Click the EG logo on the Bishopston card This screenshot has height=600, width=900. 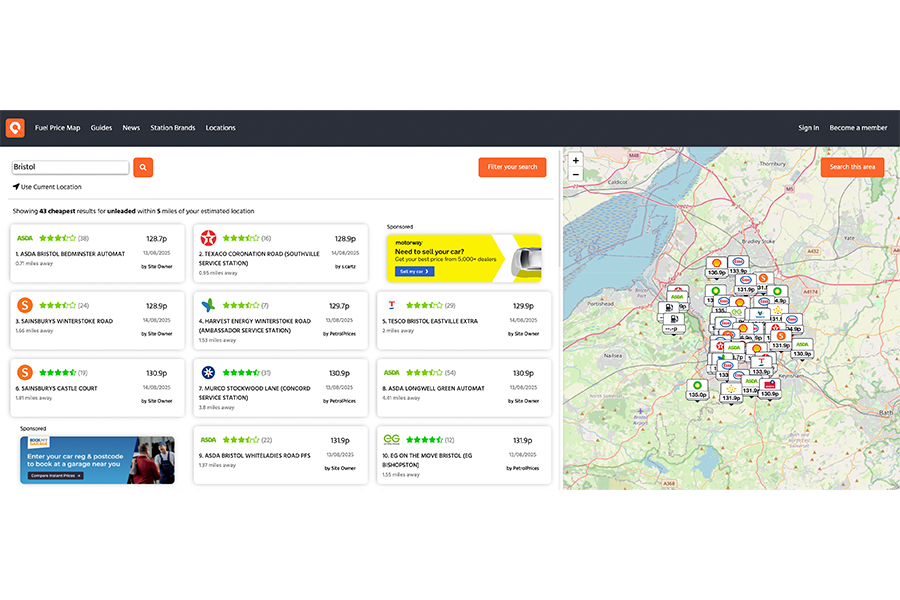[x=391, y=439]
